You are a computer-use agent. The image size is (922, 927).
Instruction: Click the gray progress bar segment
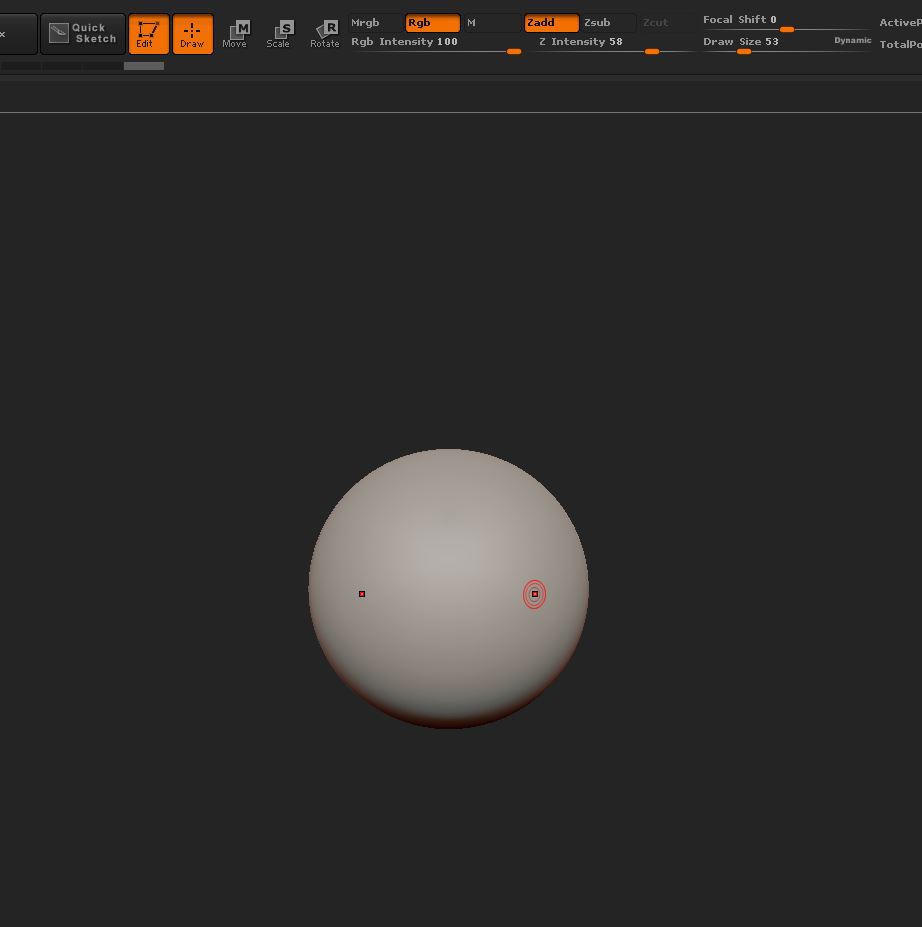point(144,66)
